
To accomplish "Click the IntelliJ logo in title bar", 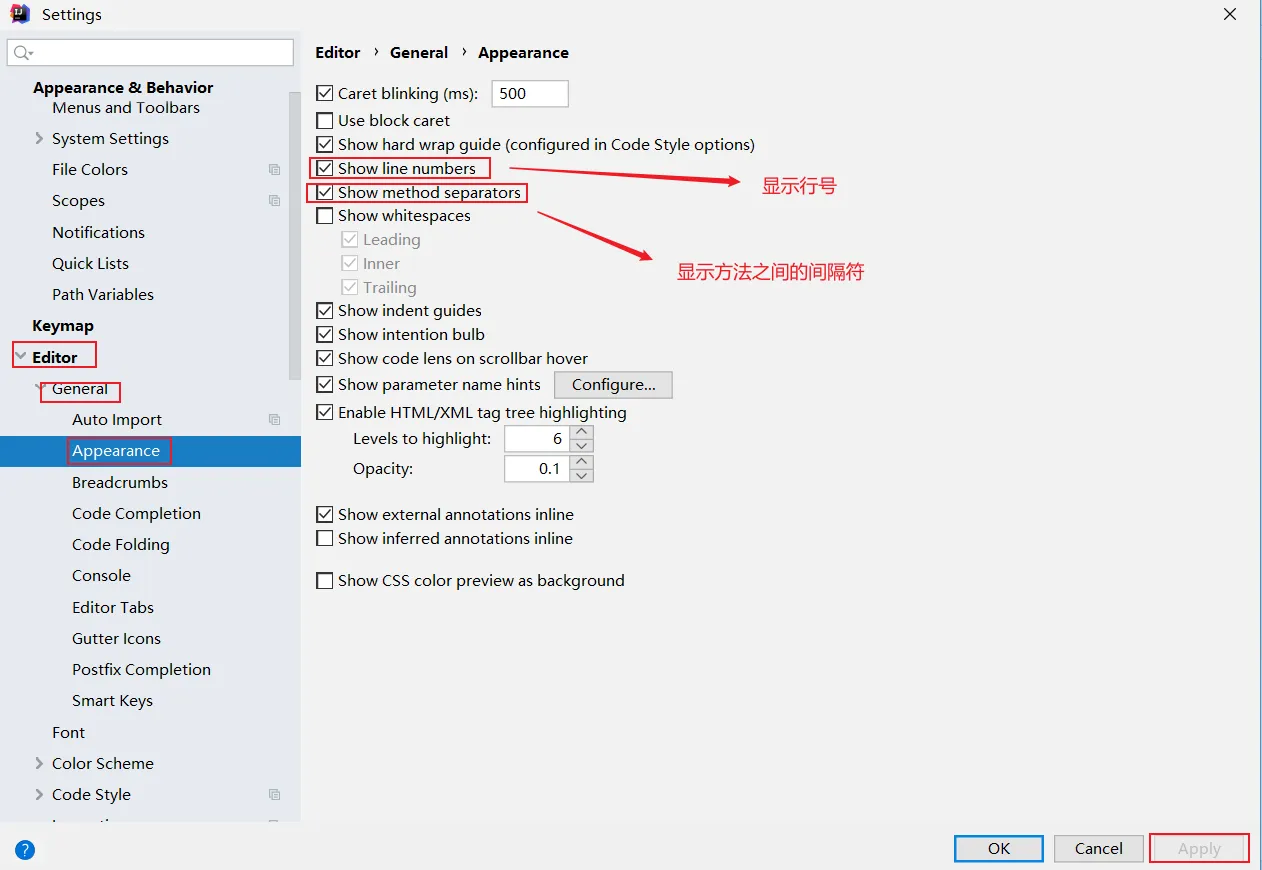I will click(20, 14).
